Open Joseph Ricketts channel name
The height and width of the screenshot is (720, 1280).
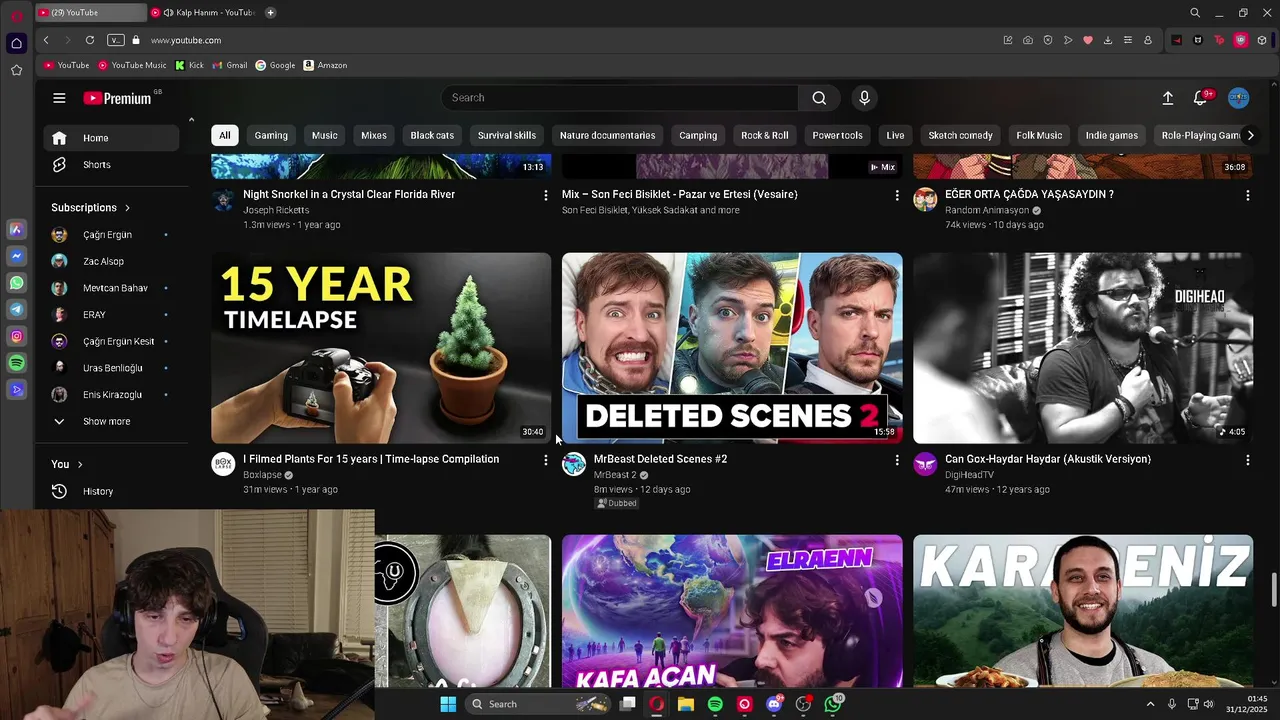[276, 211]
